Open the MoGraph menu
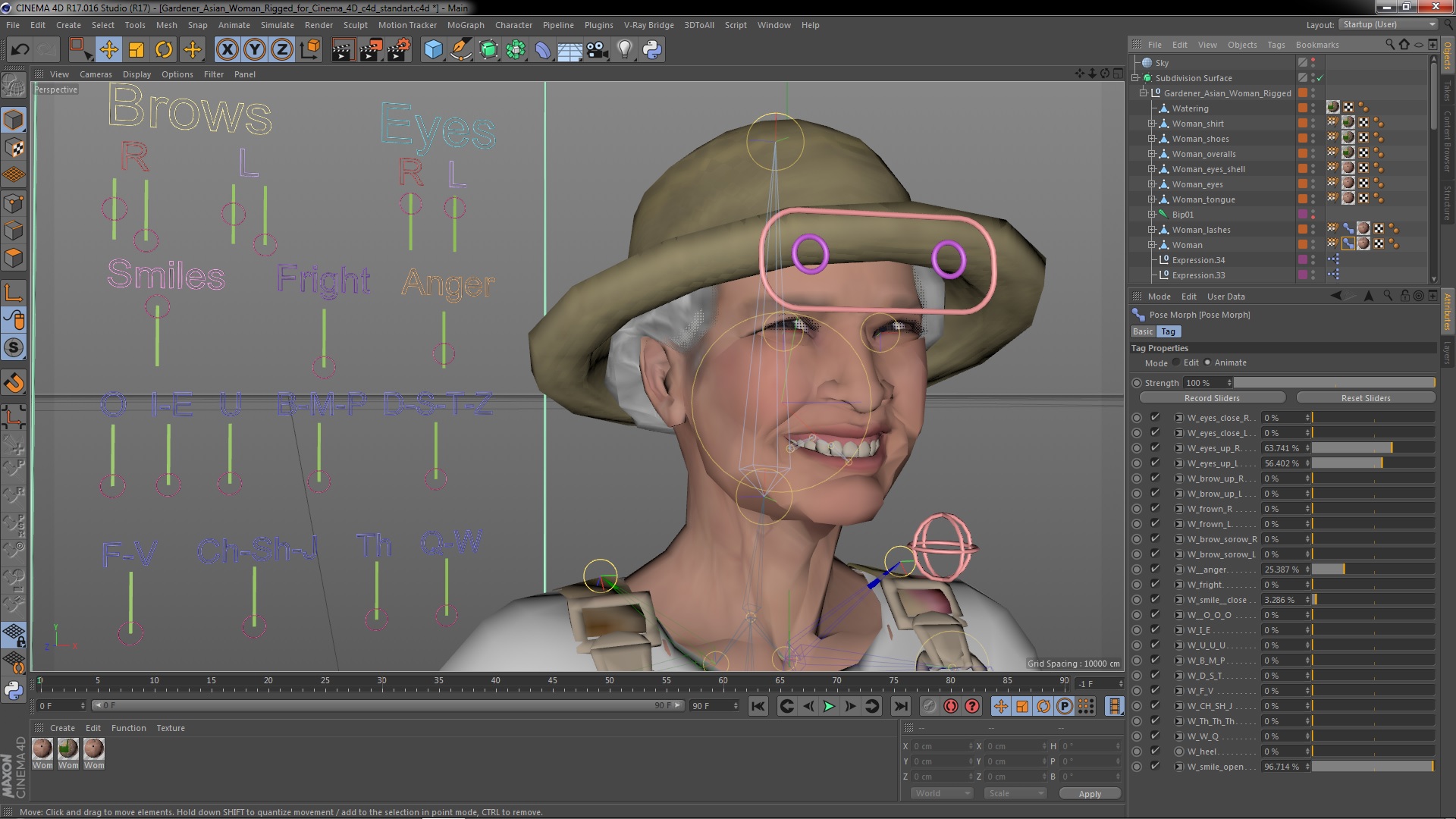 pos(466,25)
